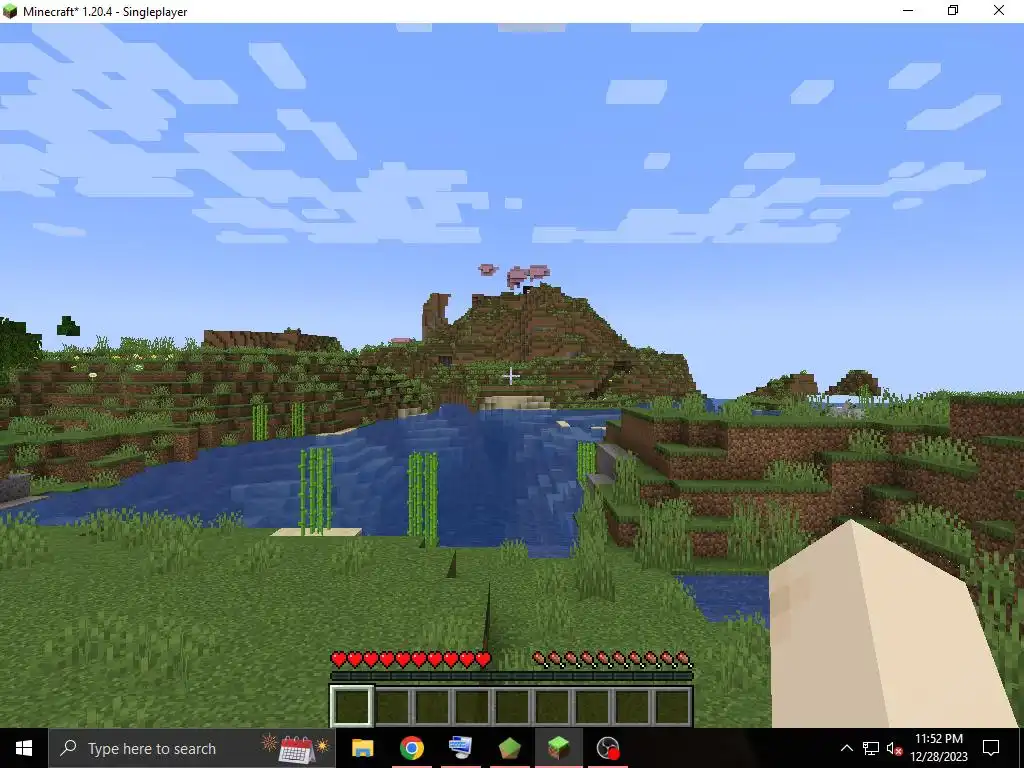Click the experience bar above the hotbar

511,676
